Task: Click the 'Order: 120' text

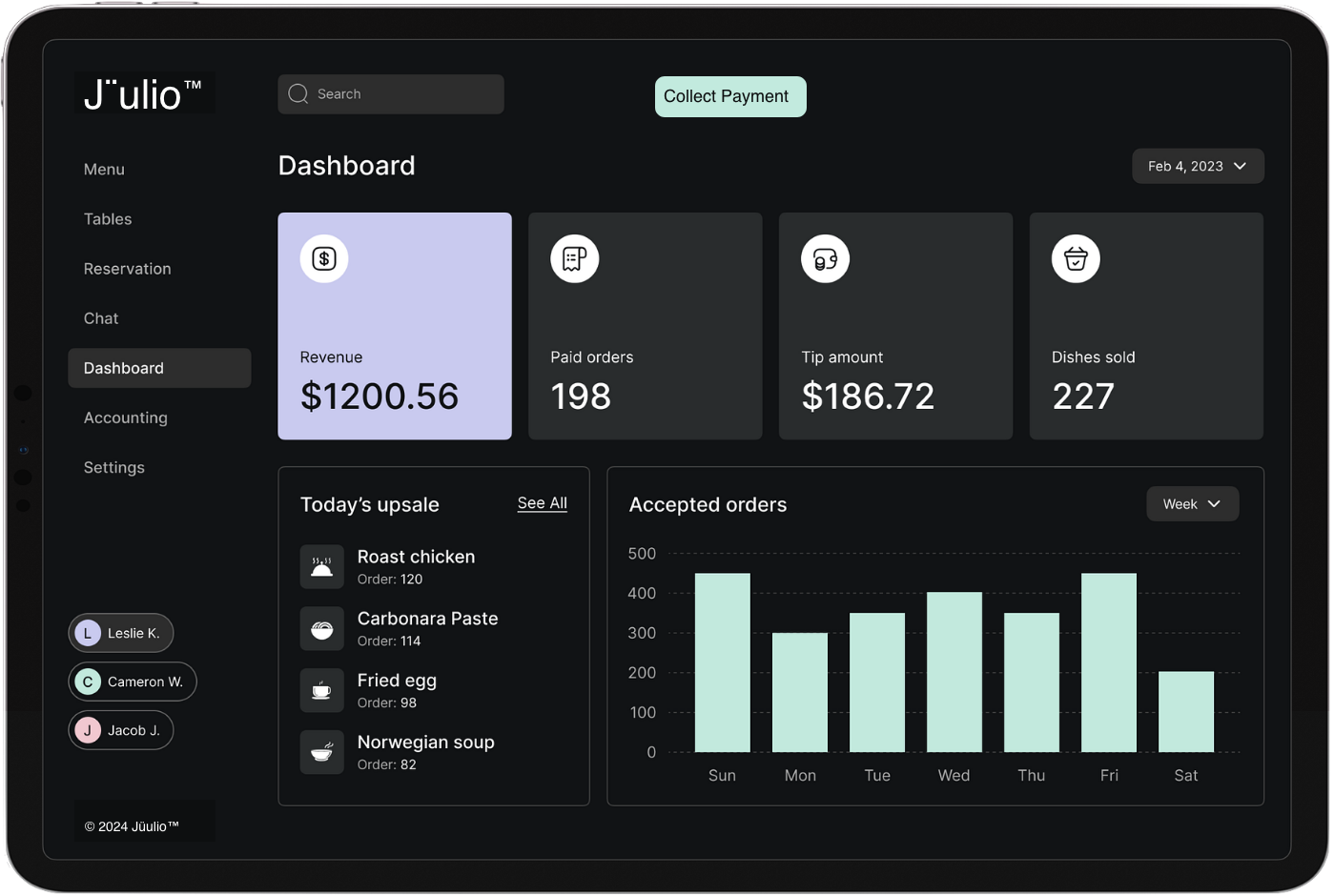Action: click(x=390, y=580)
